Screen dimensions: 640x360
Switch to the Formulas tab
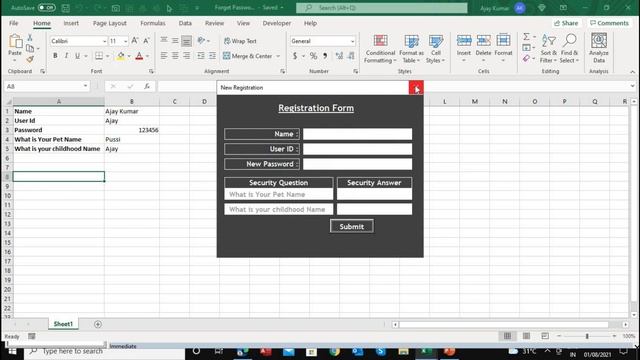click(153, 23)
